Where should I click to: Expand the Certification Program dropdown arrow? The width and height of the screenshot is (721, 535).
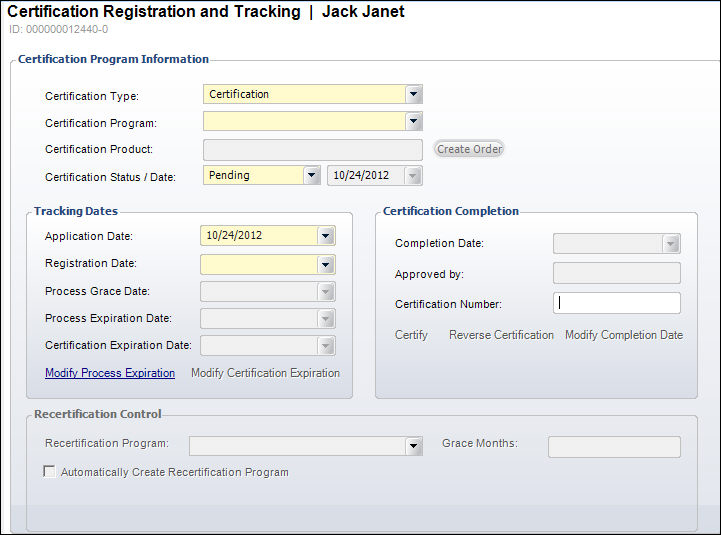point(414,122)
